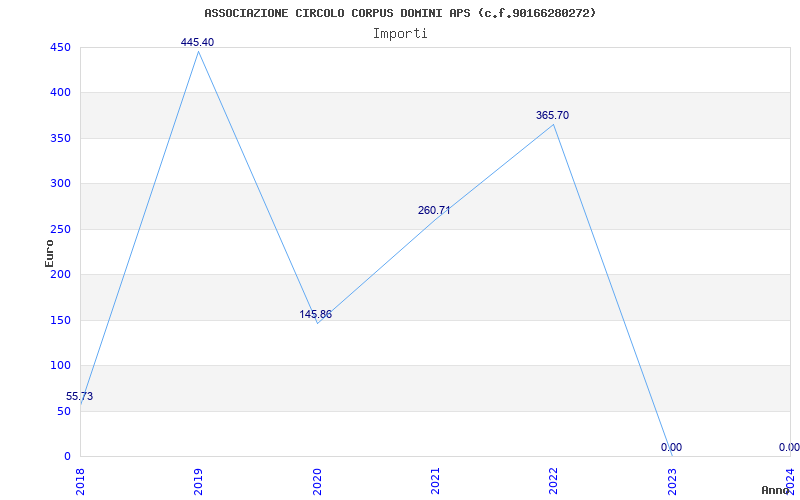Click the 100 y-axis tick label

click(x=60, y=366)
